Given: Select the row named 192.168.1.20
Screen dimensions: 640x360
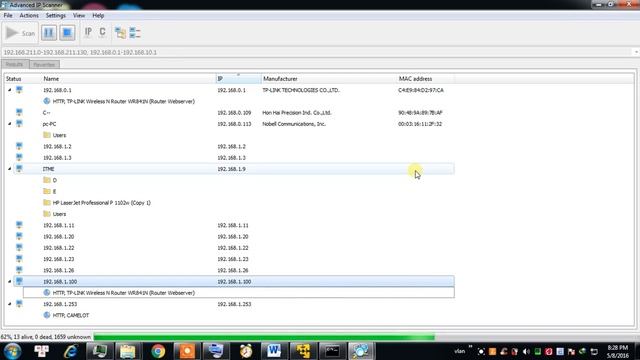Looking at the screenshot, I should tap(234, 236).
